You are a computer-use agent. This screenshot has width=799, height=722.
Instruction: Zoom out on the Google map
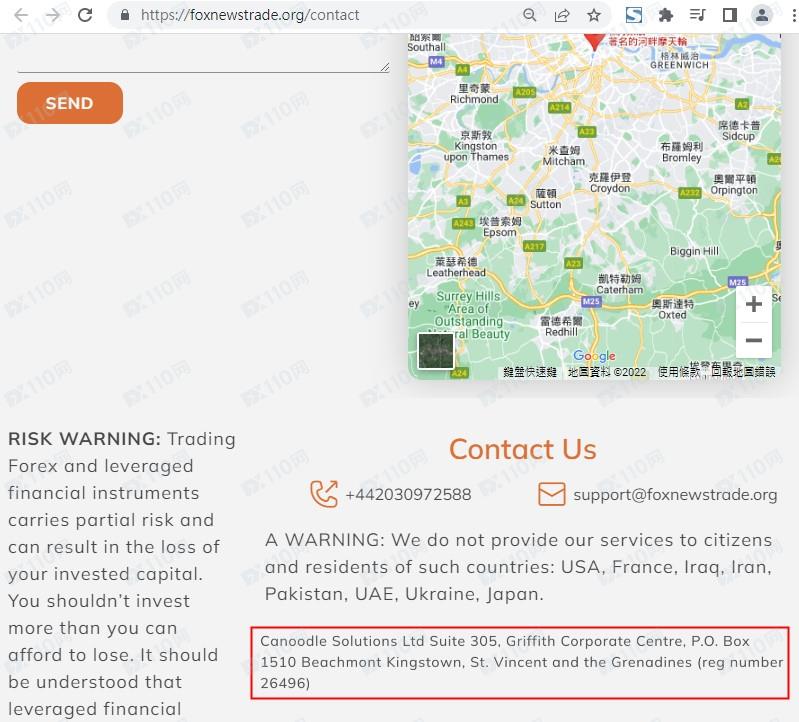click(754, 340)
